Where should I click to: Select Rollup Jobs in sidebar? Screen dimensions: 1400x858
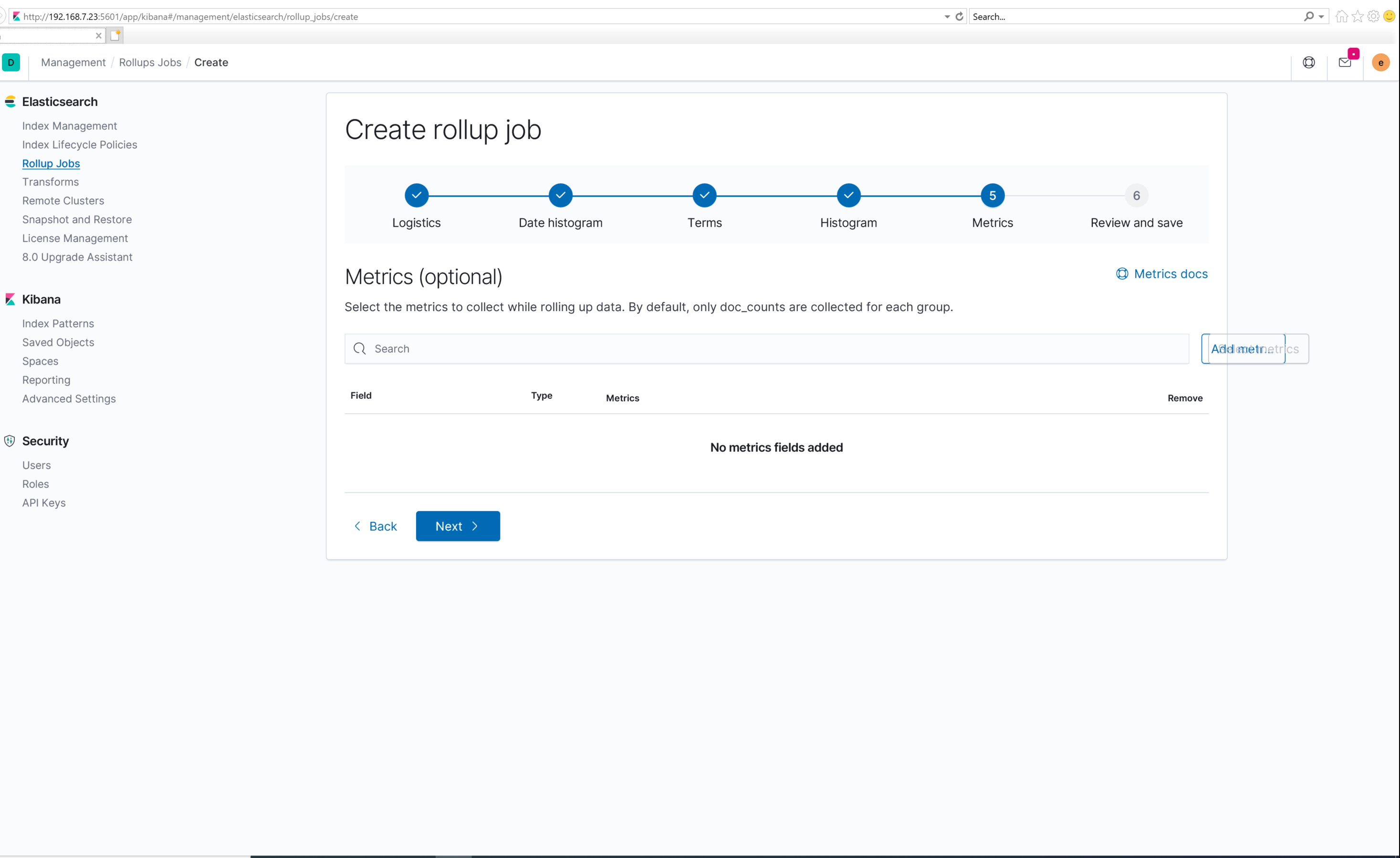pos(51,164)
